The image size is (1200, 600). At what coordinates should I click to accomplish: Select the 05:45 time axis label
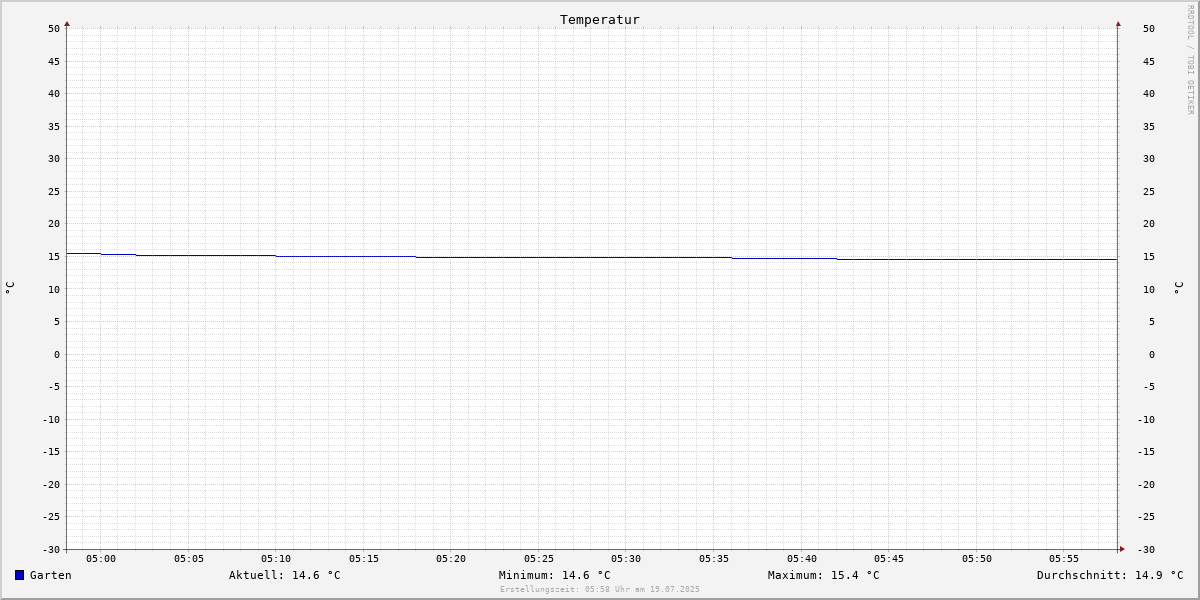[889, 558]
